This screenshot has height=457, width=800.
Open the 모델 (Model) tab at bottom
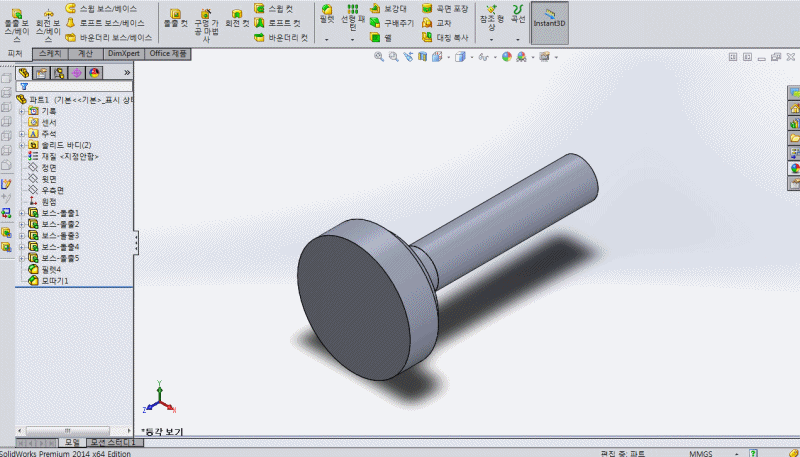tap(71, 442)
